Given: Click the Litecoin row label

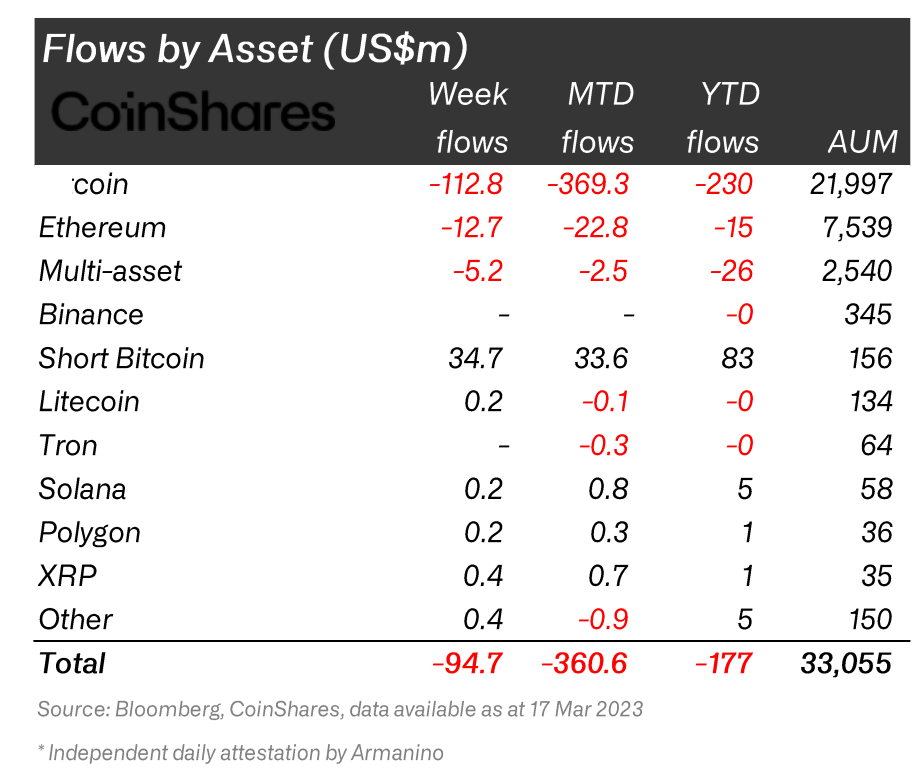Looking at the screenshot, I should [x=89, y=402].
